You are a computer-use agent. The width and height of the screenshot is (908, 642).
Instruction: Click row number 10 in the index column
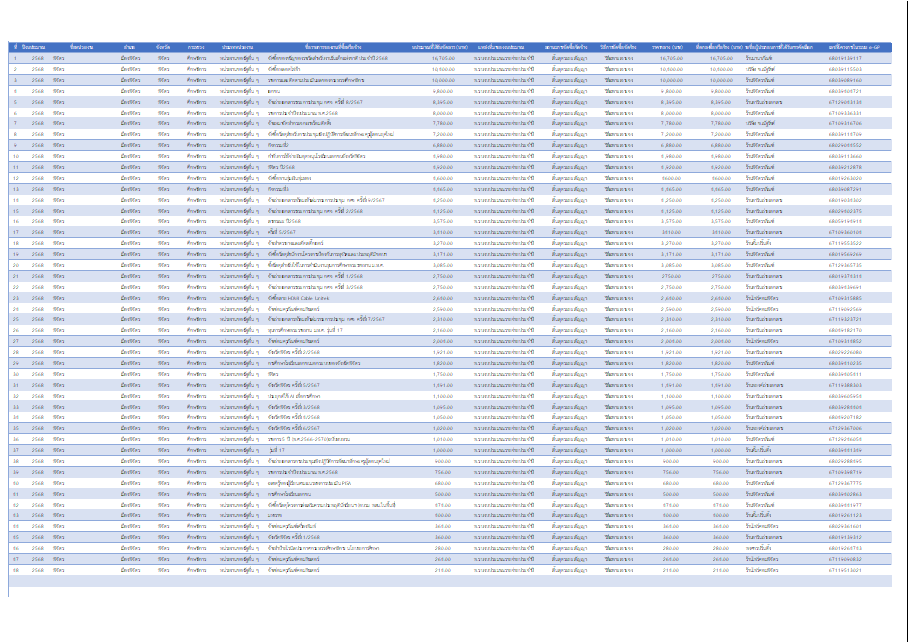[16, 156]
